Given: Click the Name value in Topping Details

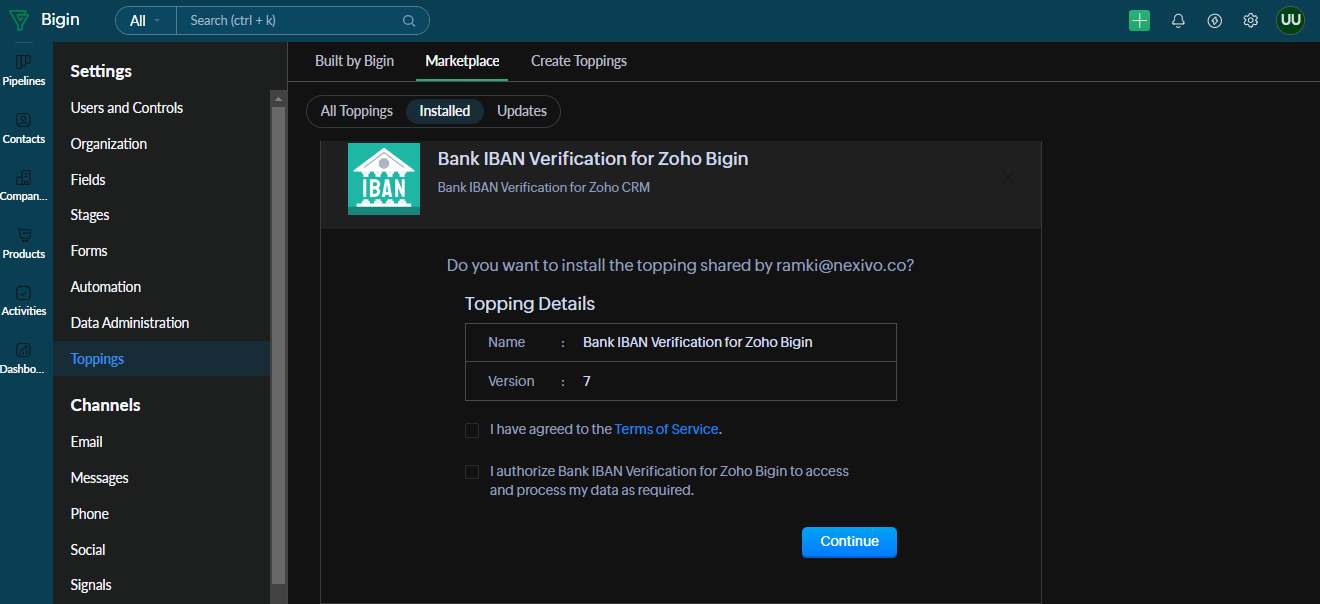Looking at the screenshot, I should pyautogui.click(x=698, y=342).
